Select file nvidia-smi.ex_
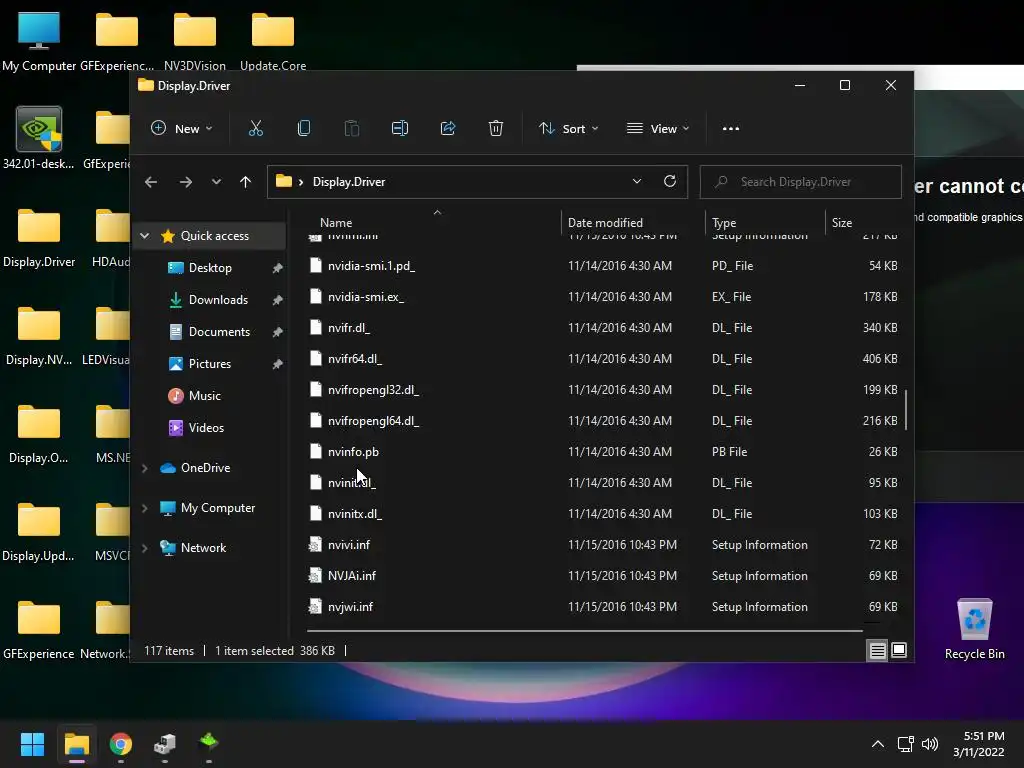 [602, 296]
